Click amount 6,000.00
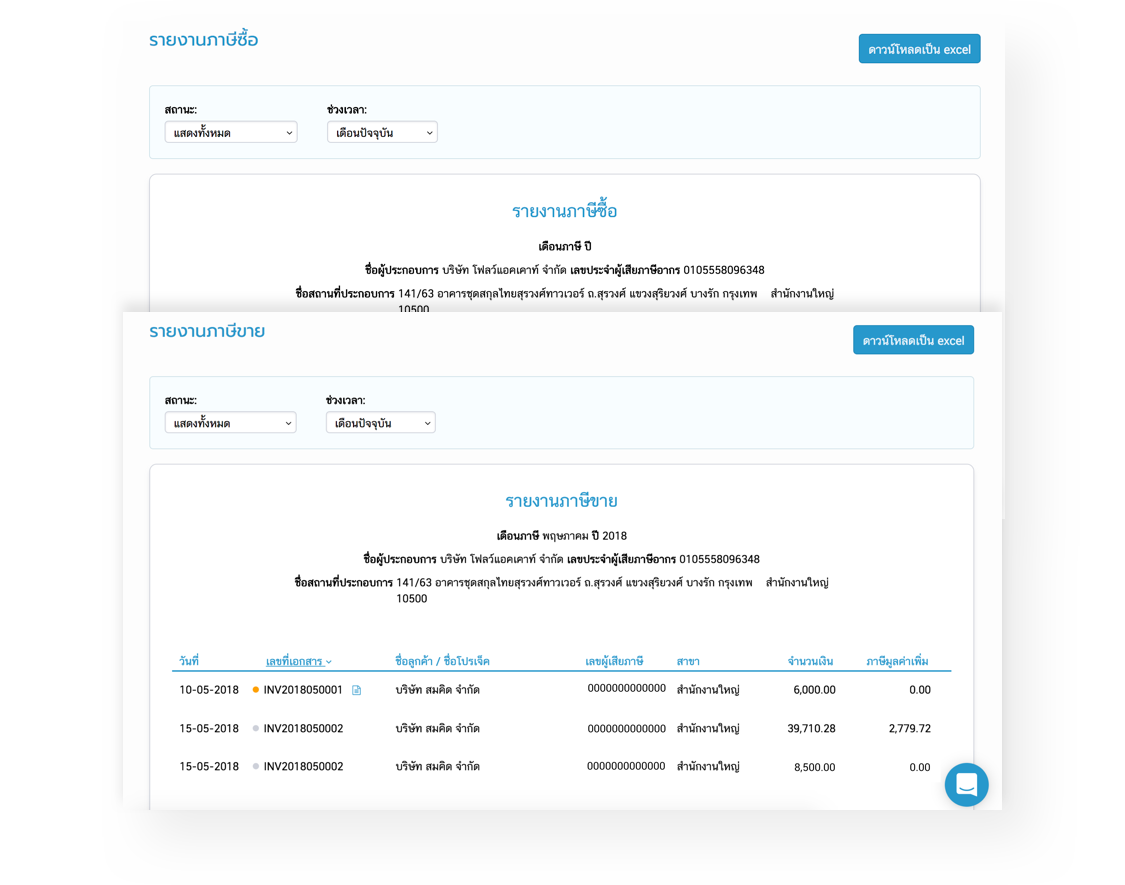This screenshot has width=1125, height=885. (814, 690)
